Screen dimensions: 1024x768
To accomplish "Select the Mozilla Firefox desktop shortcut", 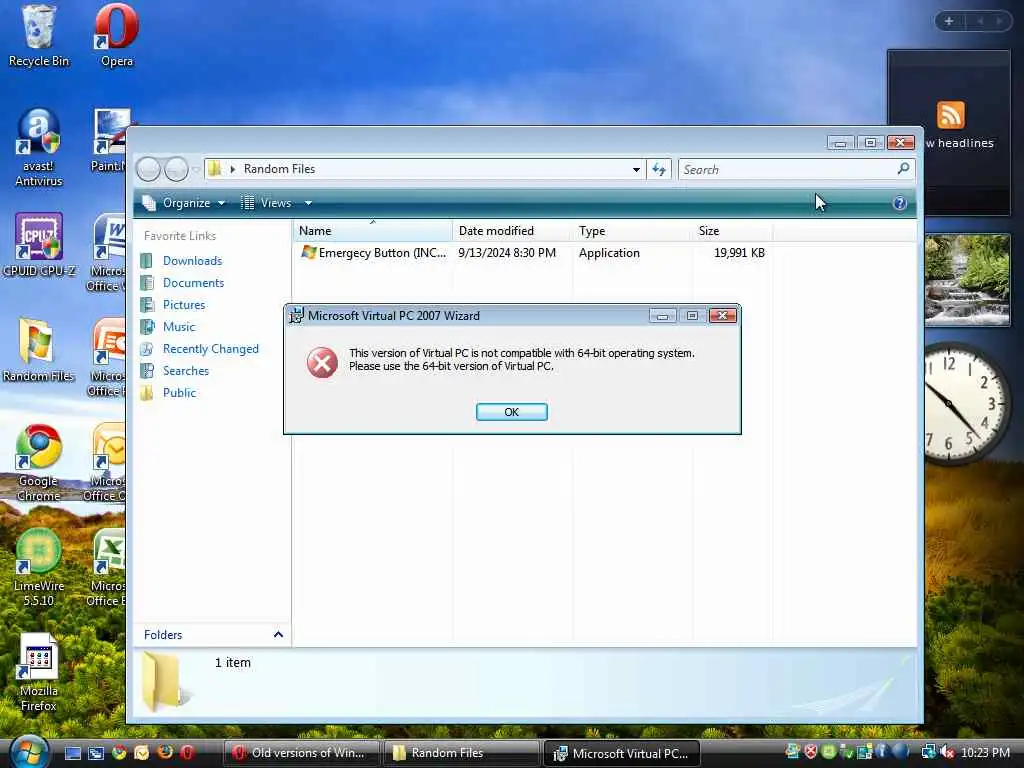I will [x=39, y=673].
